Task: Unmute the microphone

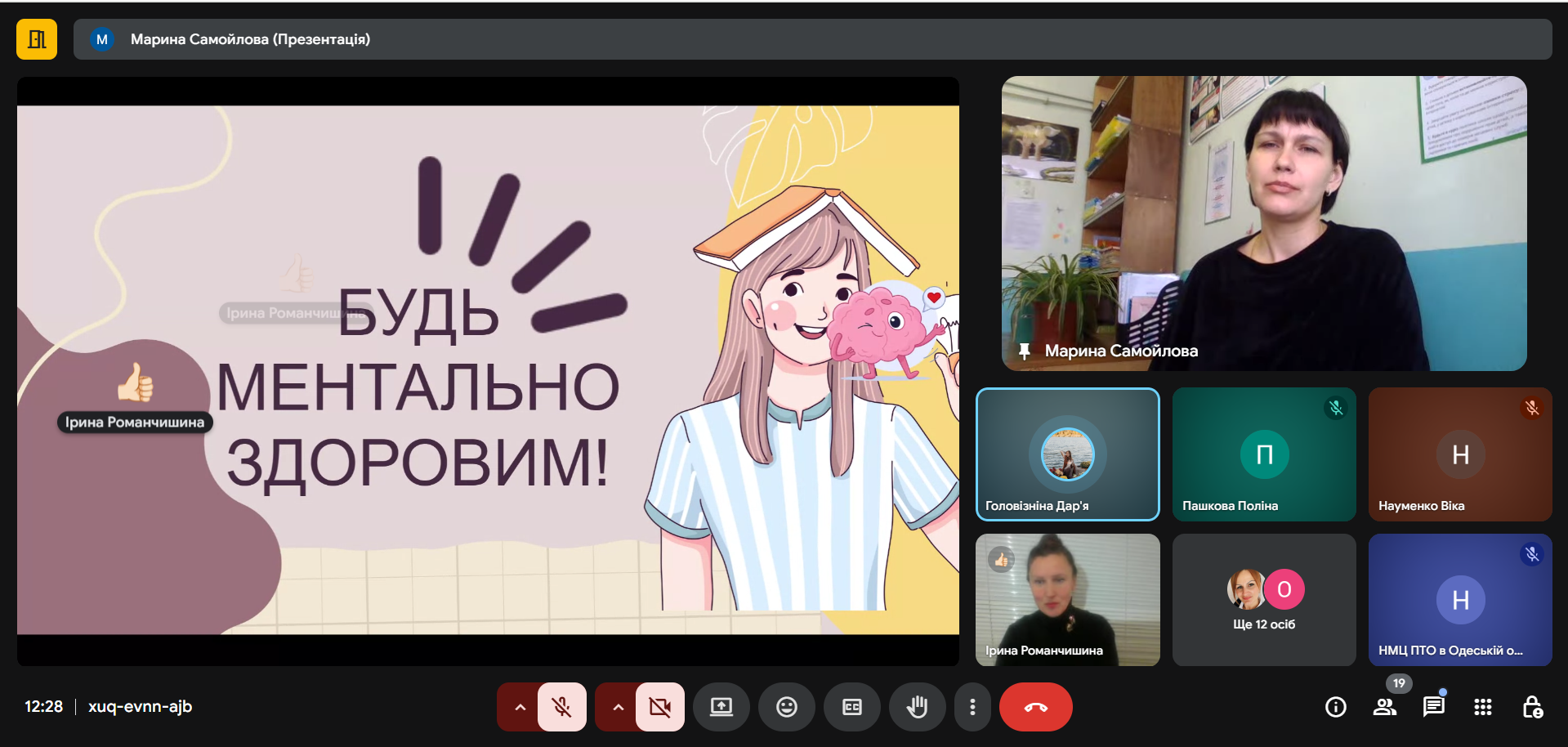Action: point(562,707)
